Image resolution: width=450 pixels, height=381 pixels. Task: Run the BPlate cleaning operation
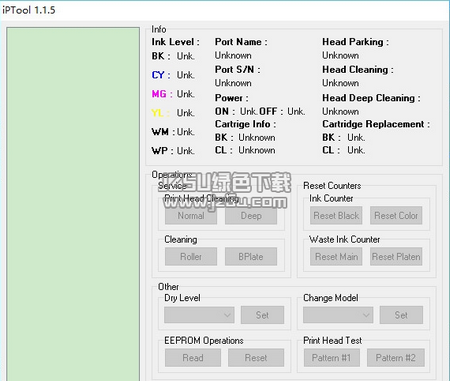point(251,257)
